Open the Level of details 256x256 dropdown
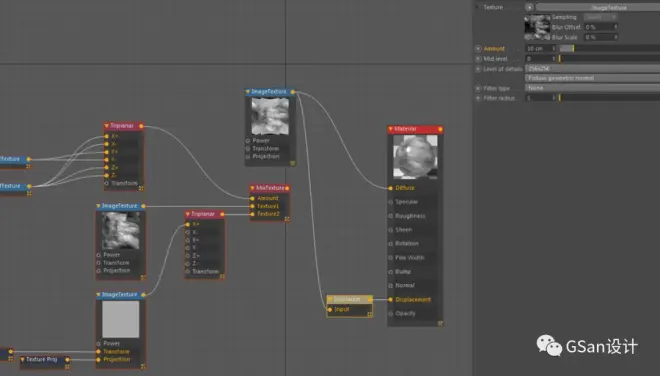The image size is (660, 376). 592,68
